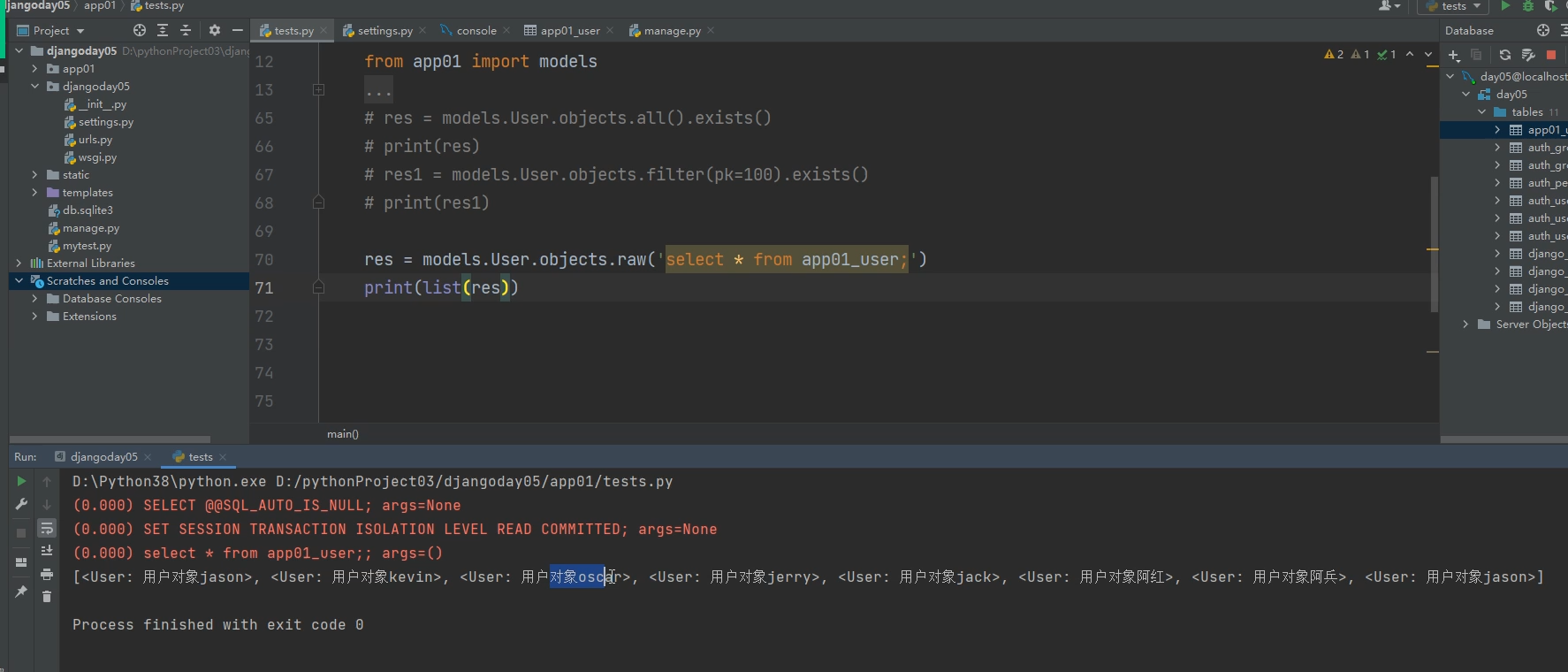1568x672 pixels.
Task: Expand all nodes in Project panel
Action: point(163,30)
